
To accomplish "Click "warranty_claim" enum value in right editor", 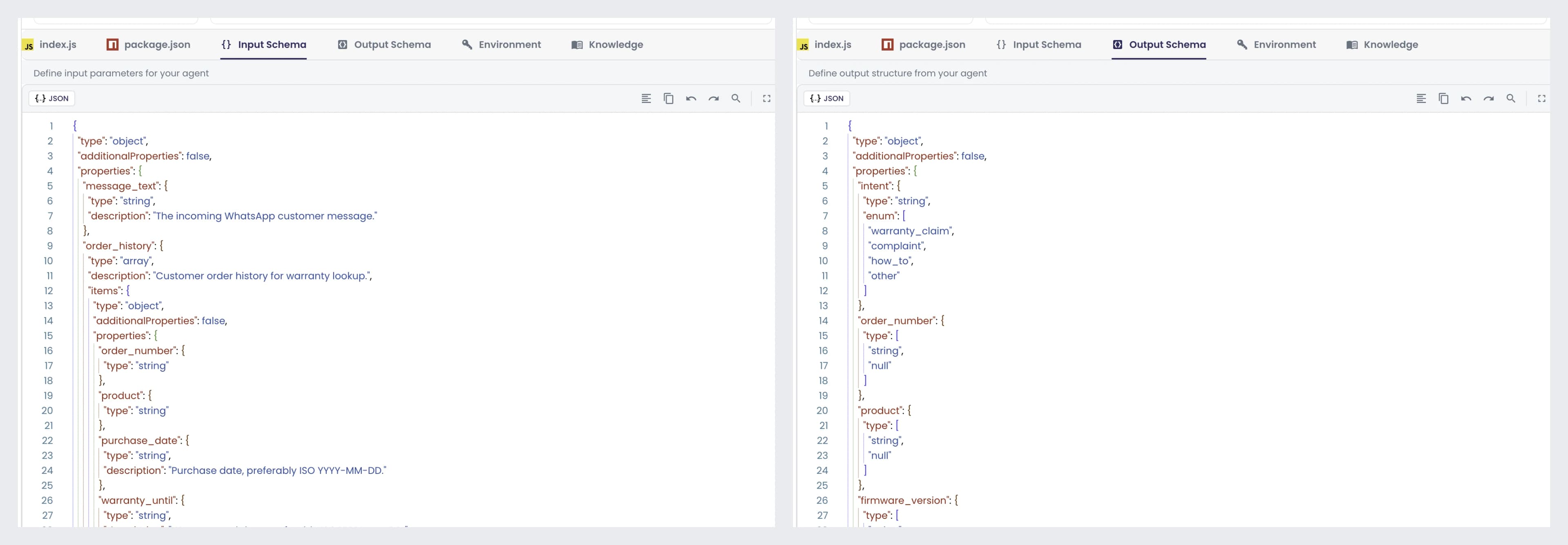I will [x=910, y=231].
